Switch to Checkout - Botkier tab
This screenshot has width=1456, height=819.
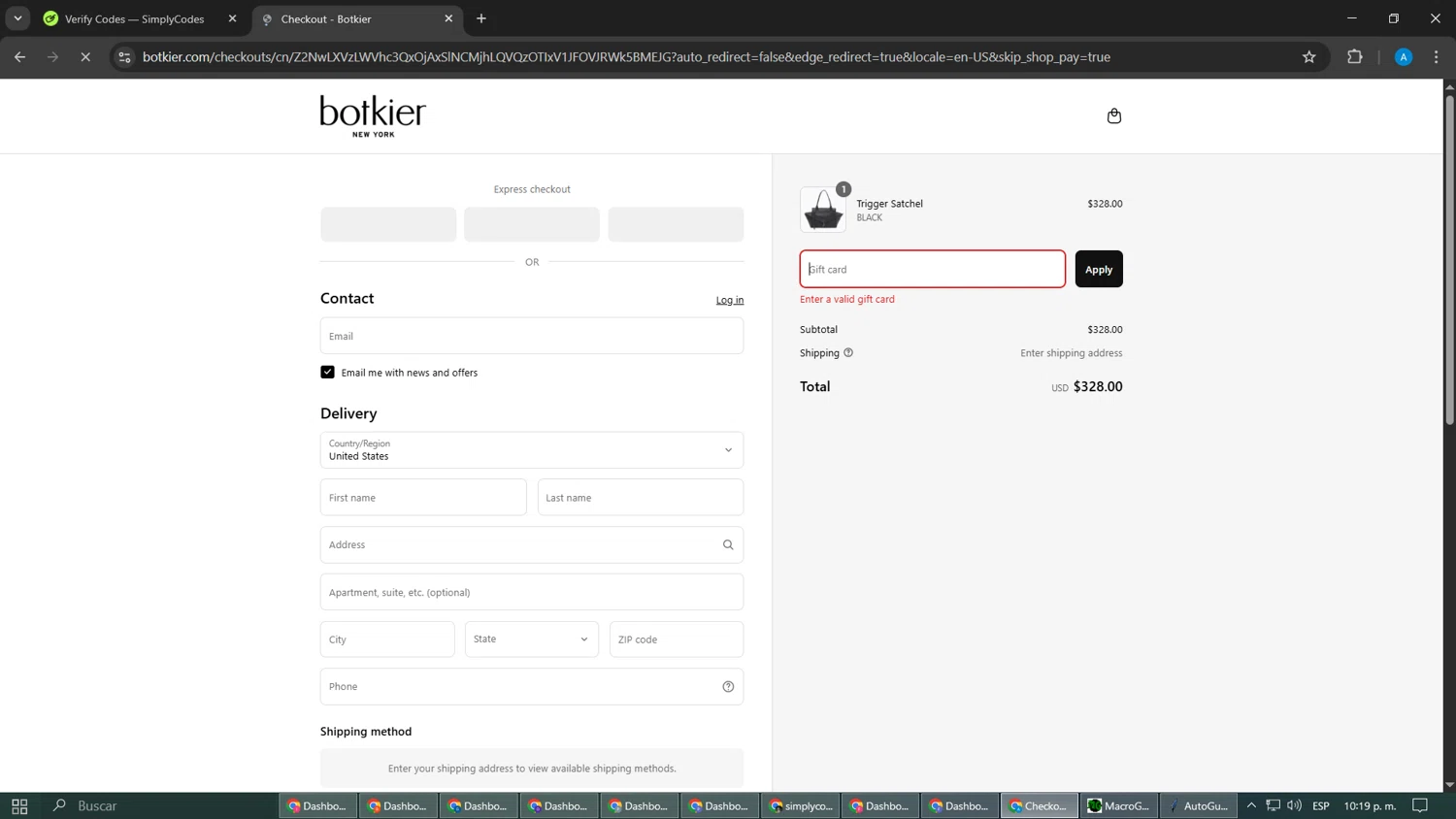point(357,18)
